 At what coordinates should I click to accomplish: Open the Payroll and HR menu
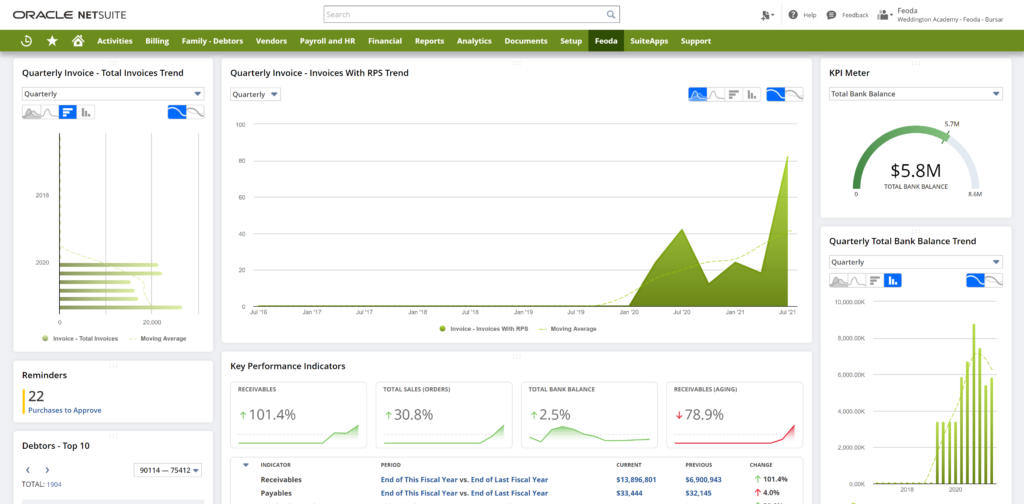327,40
